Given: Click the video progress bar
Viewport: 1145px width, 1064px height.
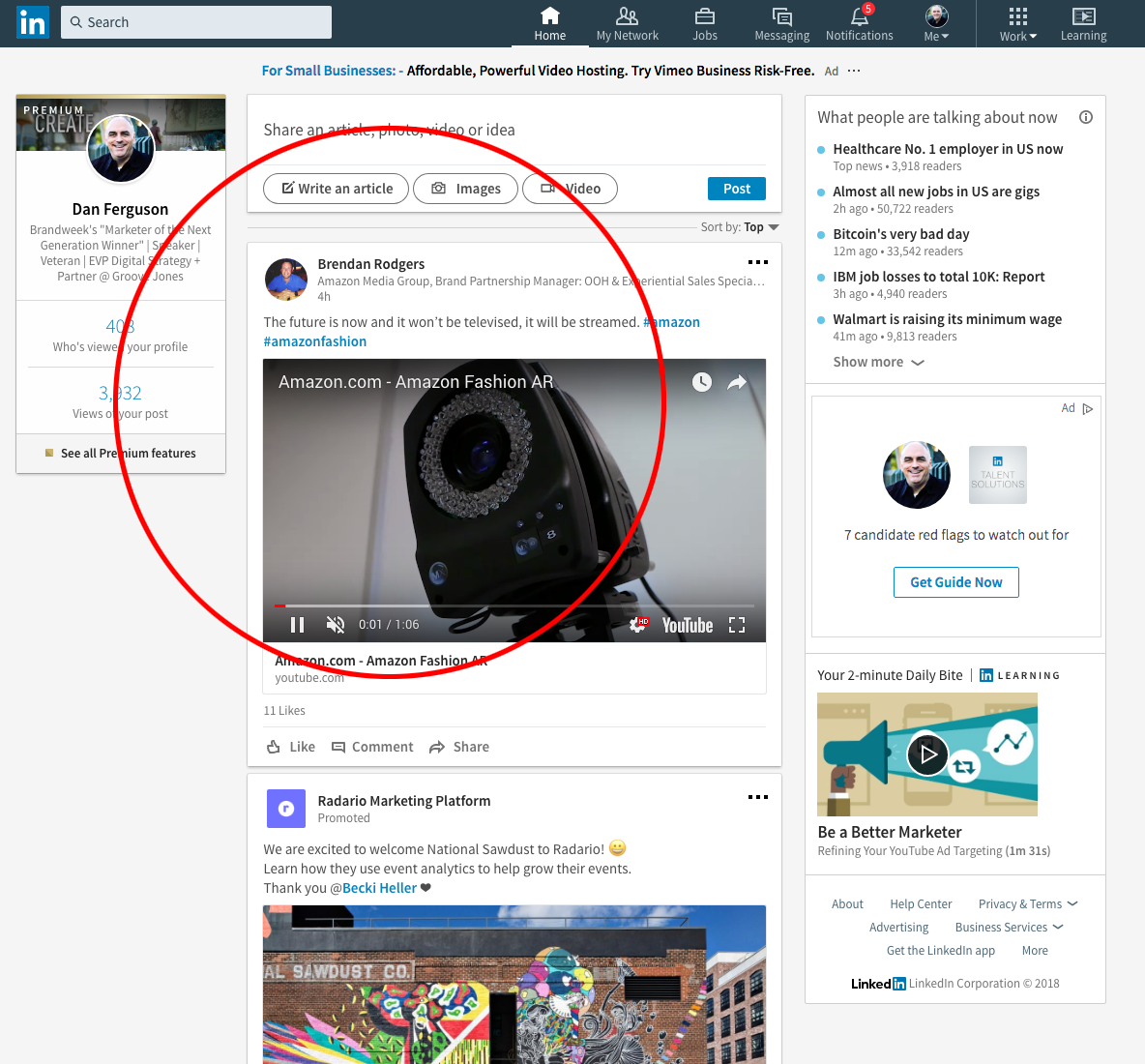Looking at the screenshot, I should [x=514, y=606].
